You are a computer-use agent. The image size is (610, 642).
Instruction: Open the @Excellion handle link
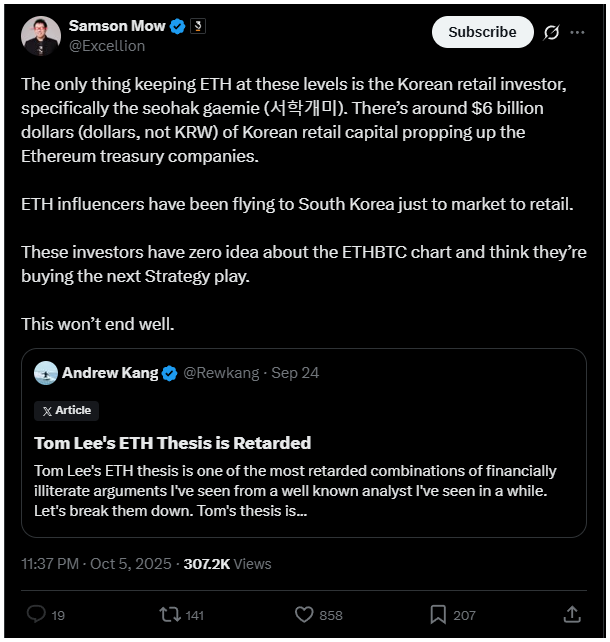106,45
